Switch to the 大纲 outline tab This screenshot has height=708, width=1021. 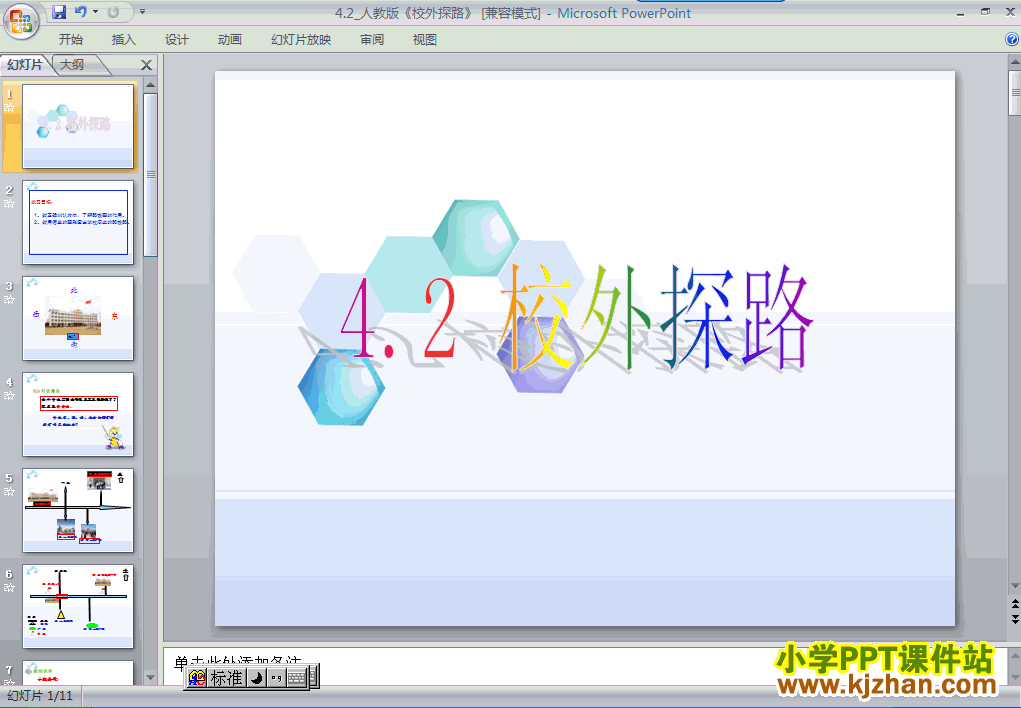click(x=72, y=64)
